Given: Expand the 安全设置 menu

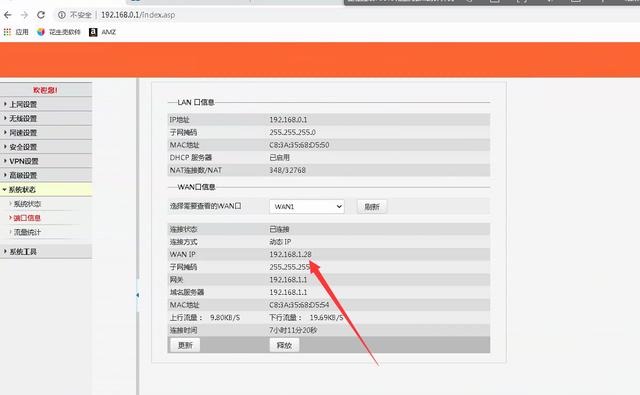Looking at the screenshot, I should tap(46, 147).
